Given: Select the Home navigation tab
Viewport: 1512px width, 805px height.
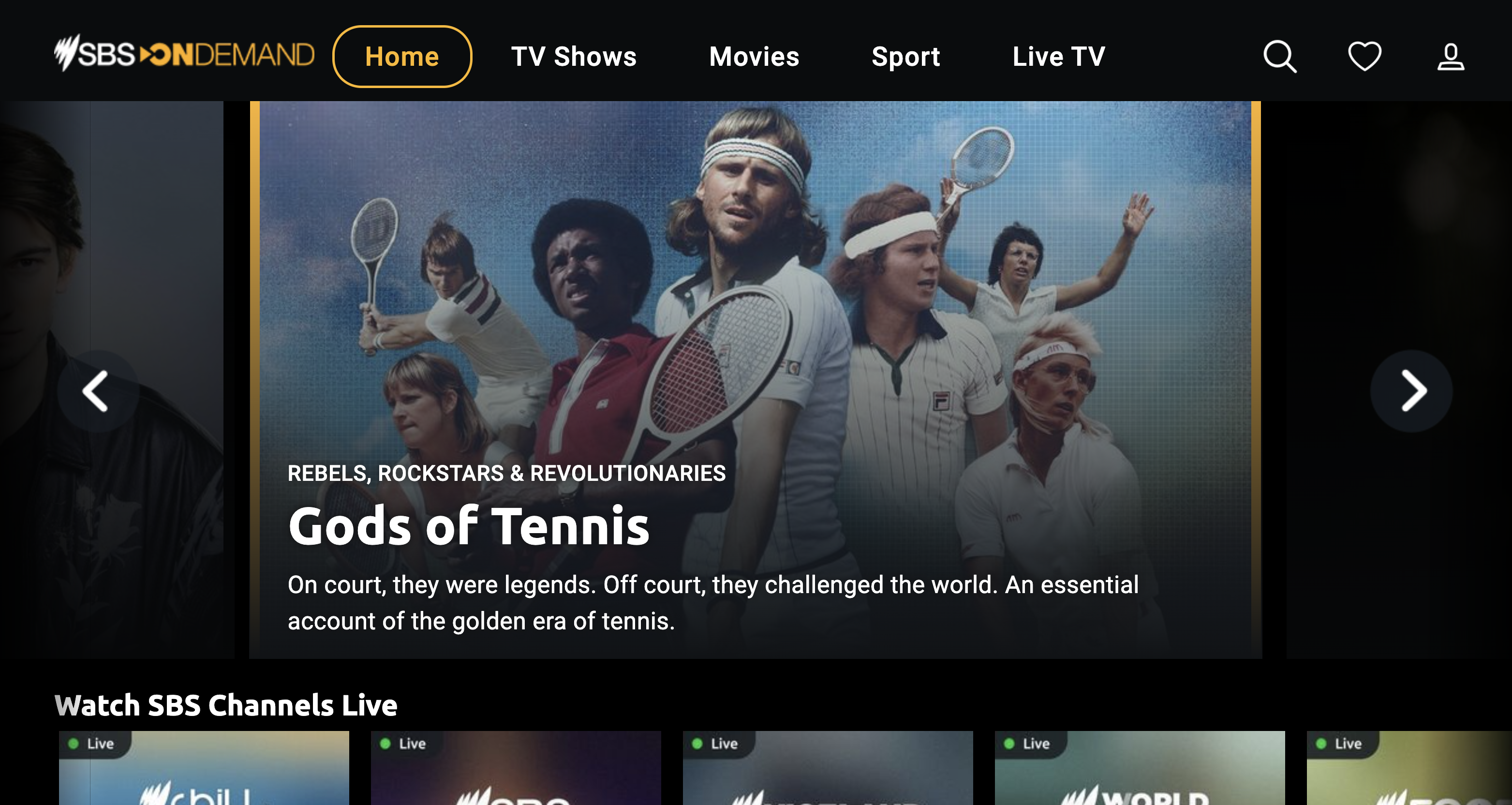Looking at the screenshot, I should [402, 57].
